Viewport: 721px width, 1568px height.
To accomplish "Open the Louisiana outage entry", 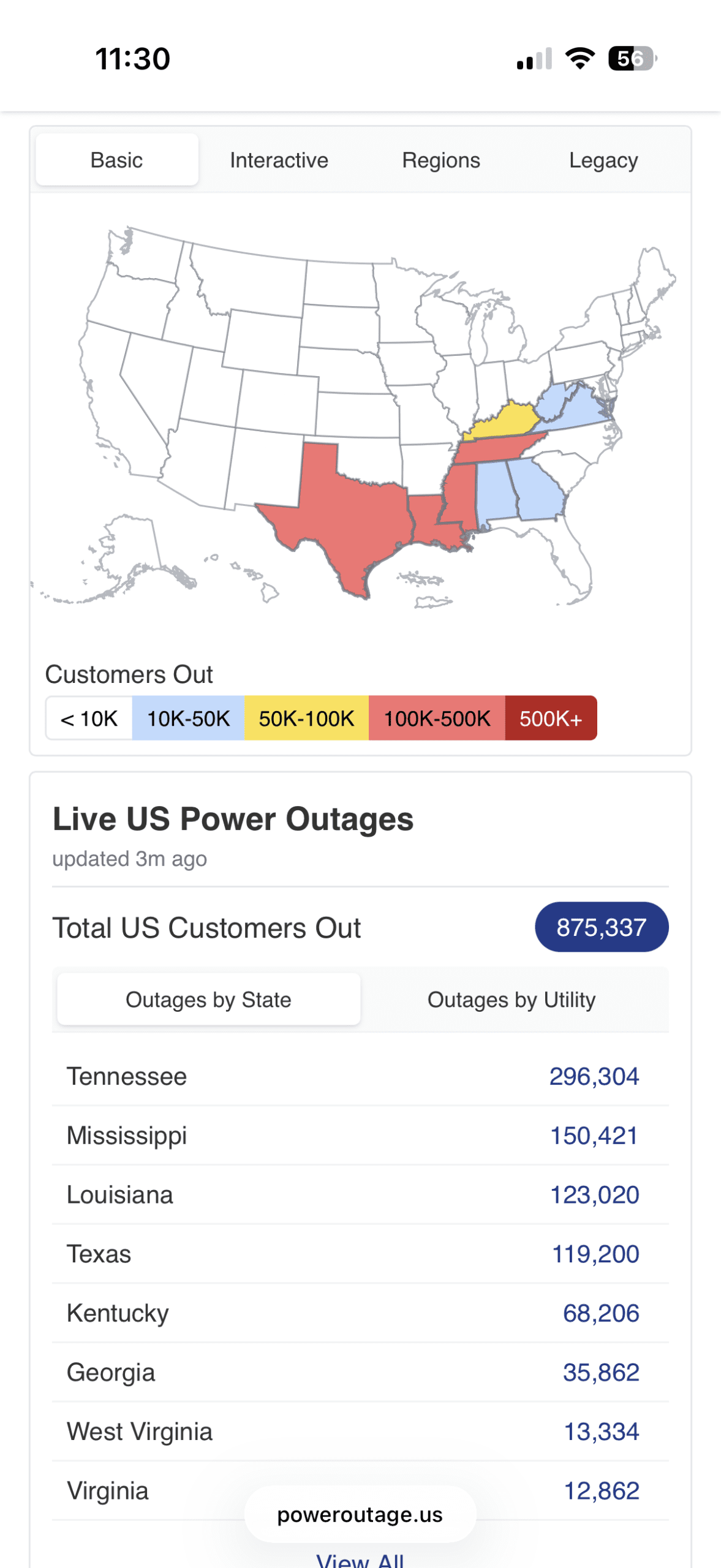I will (360, 1195).
